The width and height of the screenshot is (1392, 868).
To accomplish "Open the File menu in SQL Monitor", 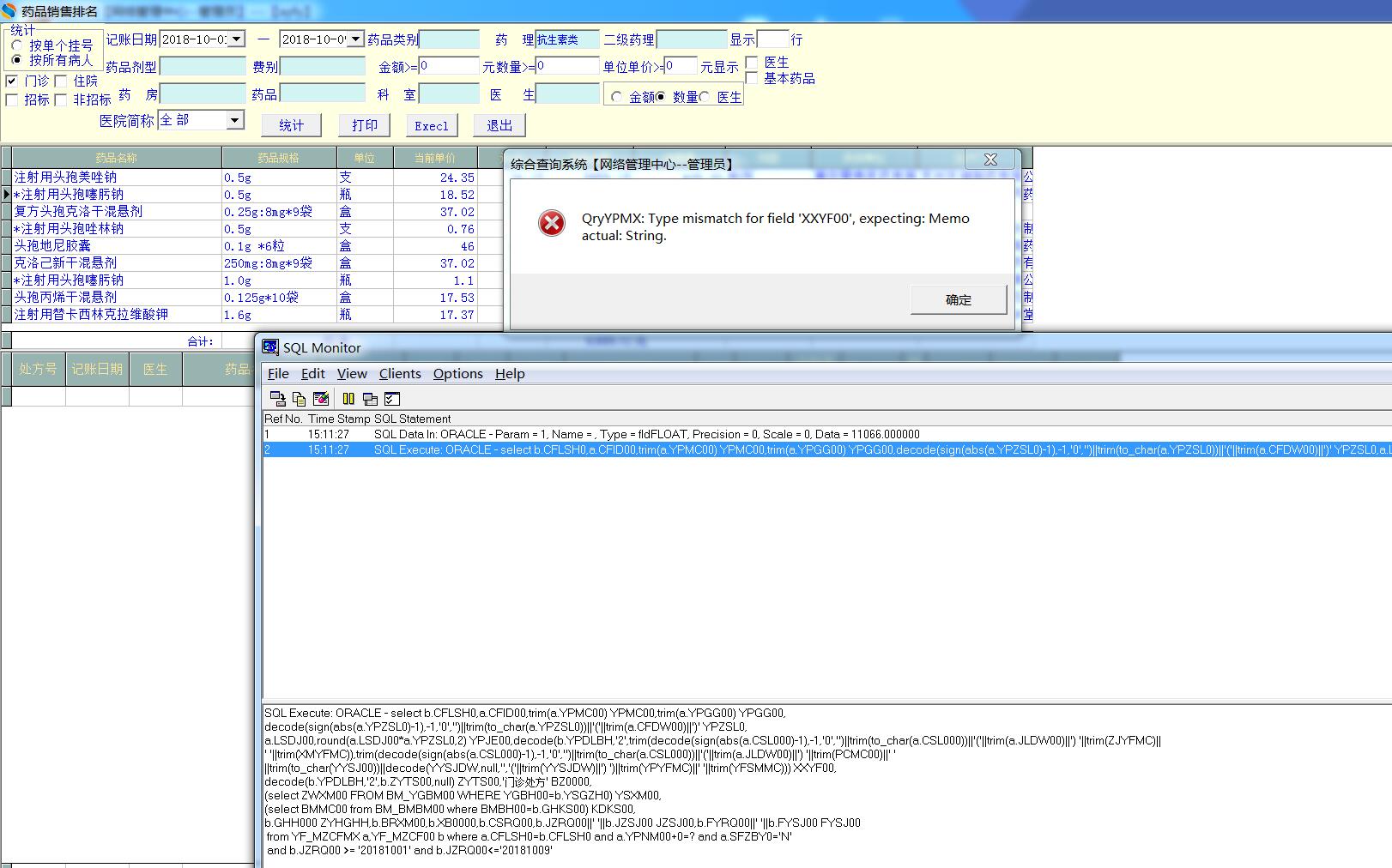I will [278, 373].
